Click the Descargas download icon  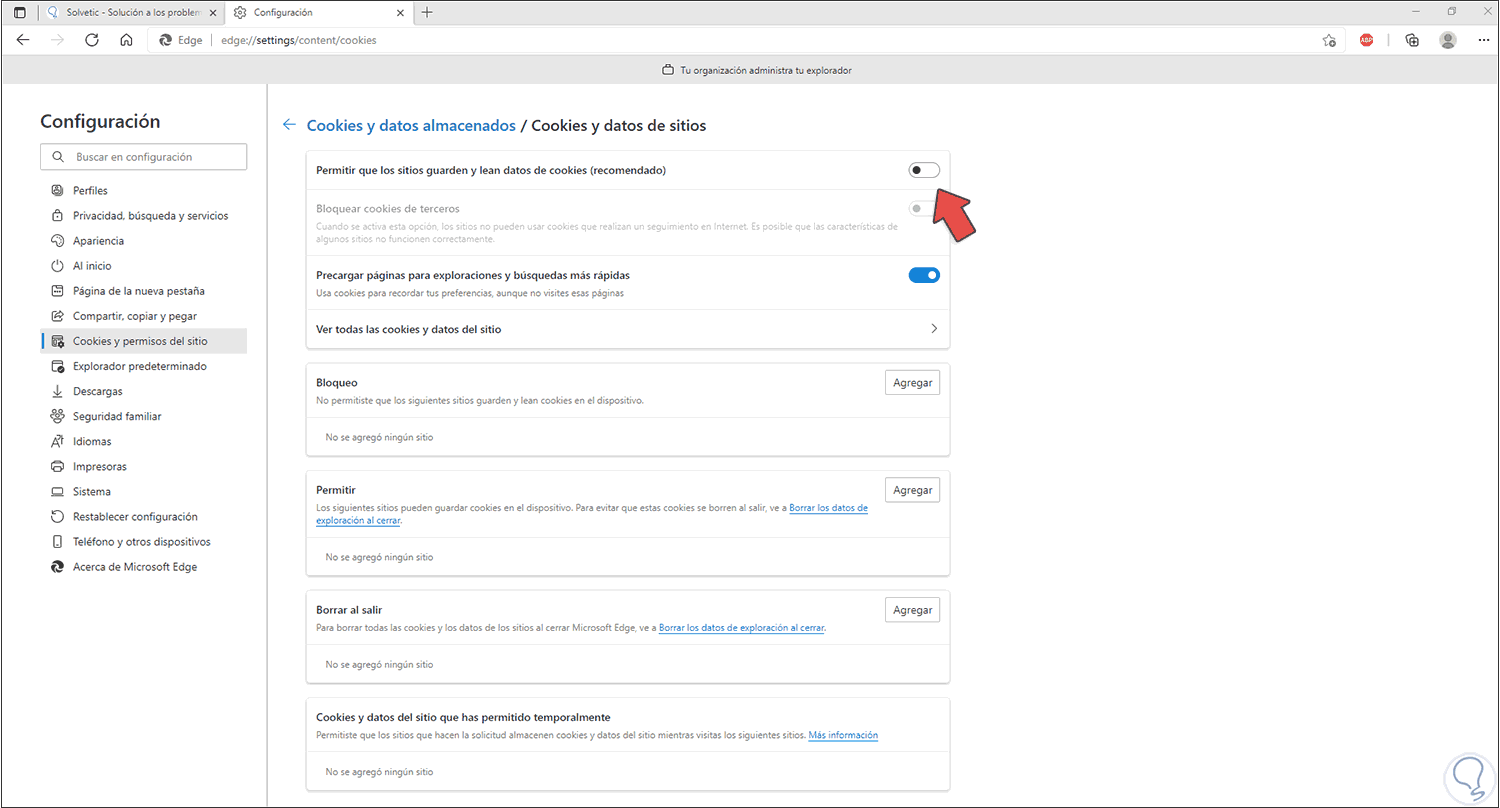(57, 391)
